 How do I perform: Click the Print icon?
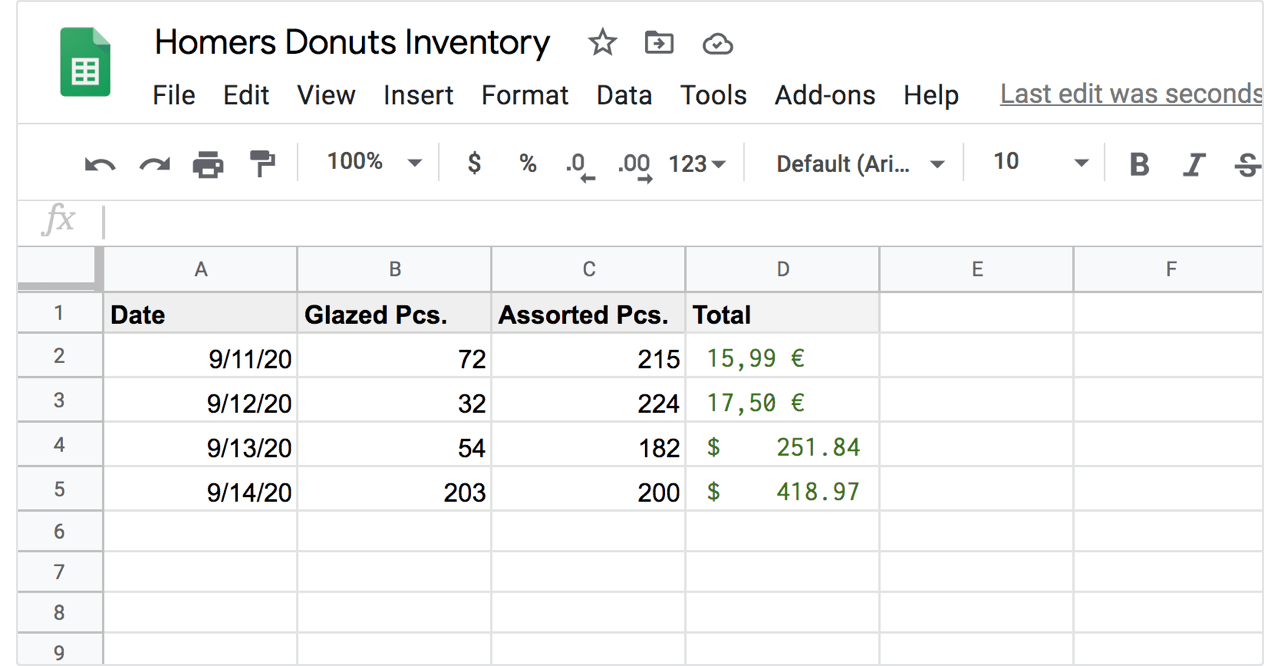tap(208, 164)
